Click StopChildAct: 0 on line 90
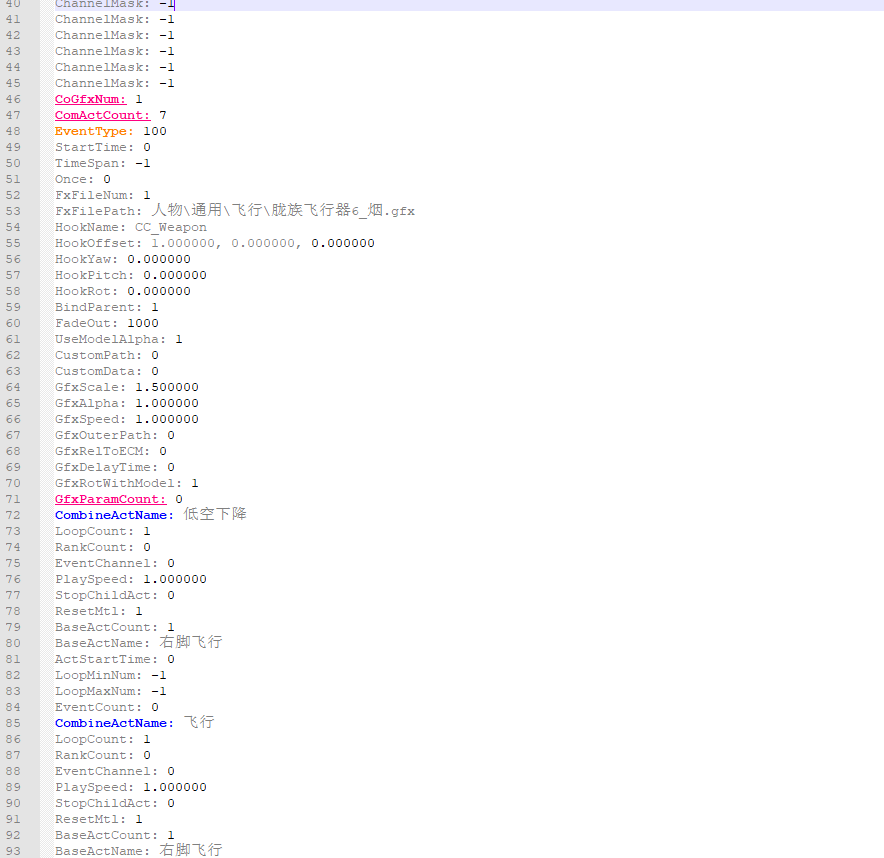 point(115,803)
